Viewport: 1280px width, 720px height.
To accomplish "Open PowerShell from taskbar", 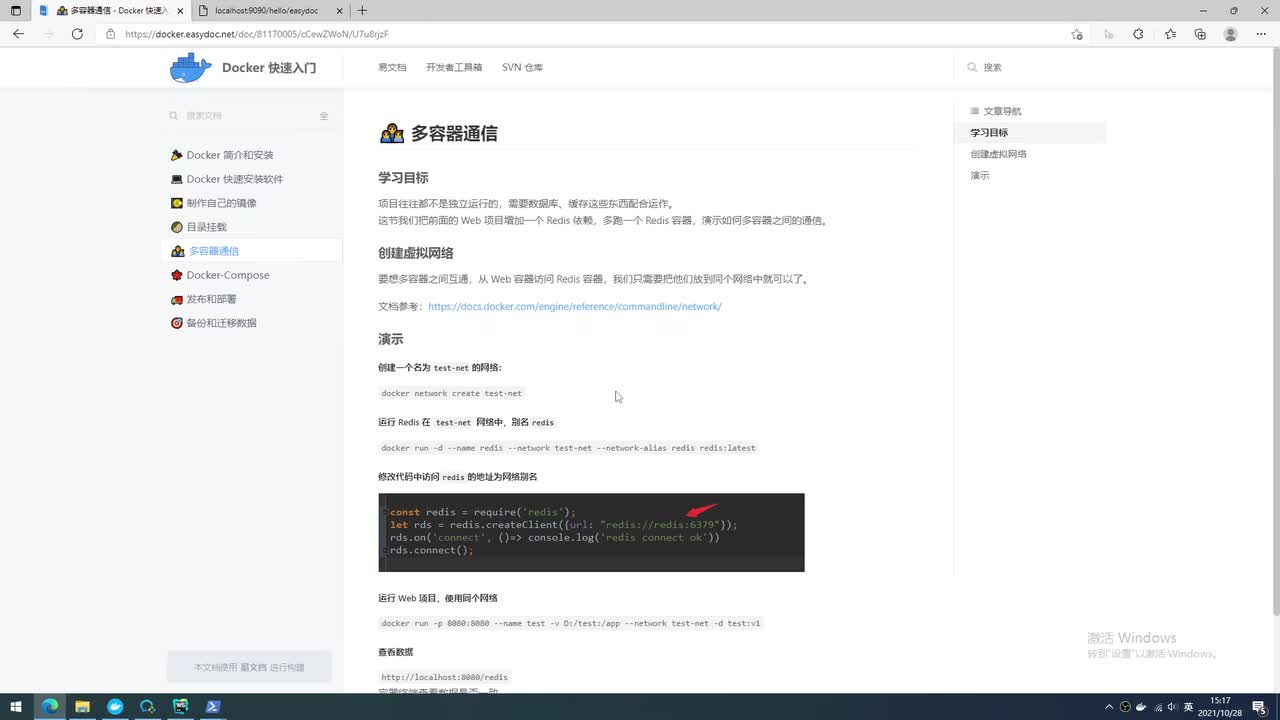I will [213, 706].
